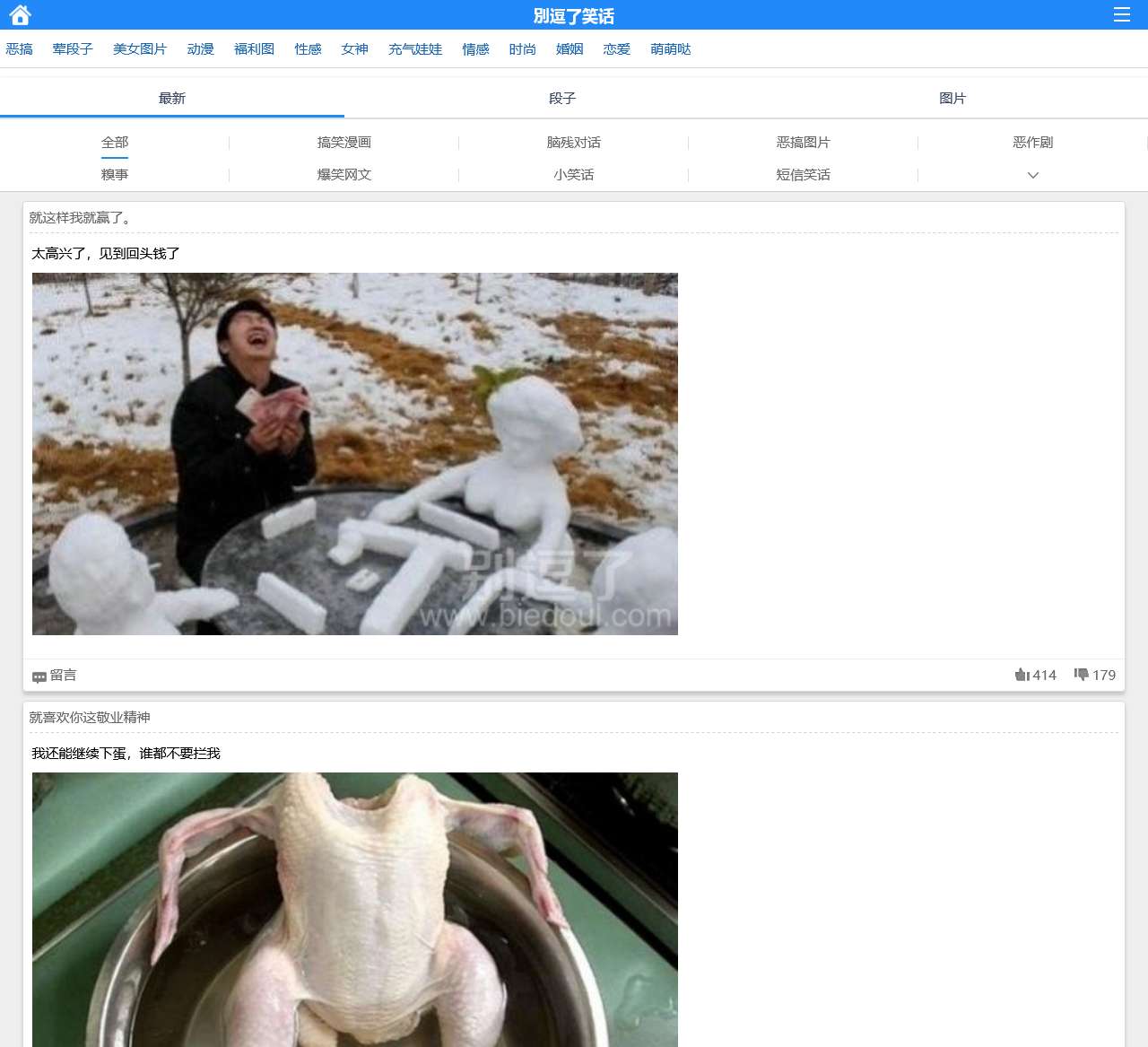Click the 留言 comment label
The image size is (1148, 1047).
(x=63, y=676)
